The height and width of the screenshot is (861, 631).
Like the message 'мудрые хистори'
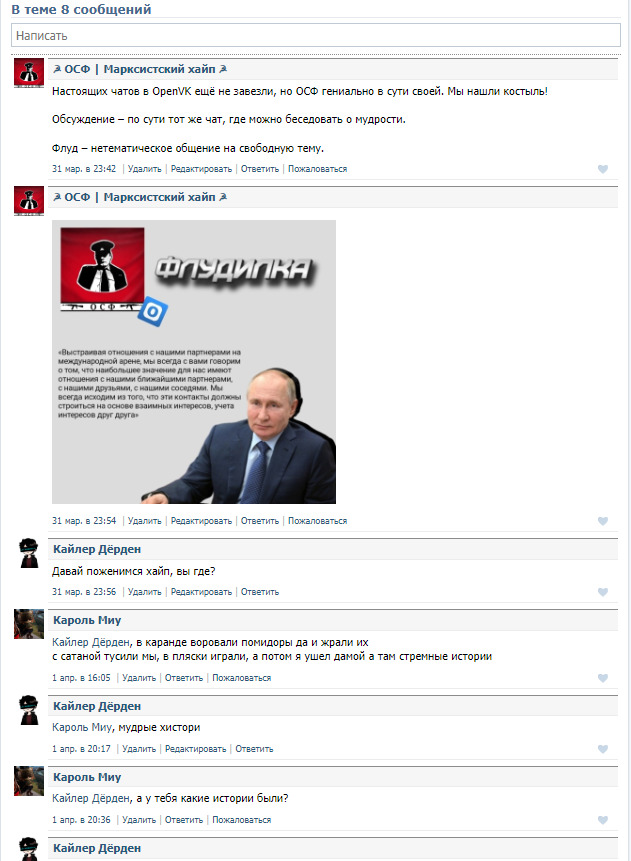pos(602,749)
